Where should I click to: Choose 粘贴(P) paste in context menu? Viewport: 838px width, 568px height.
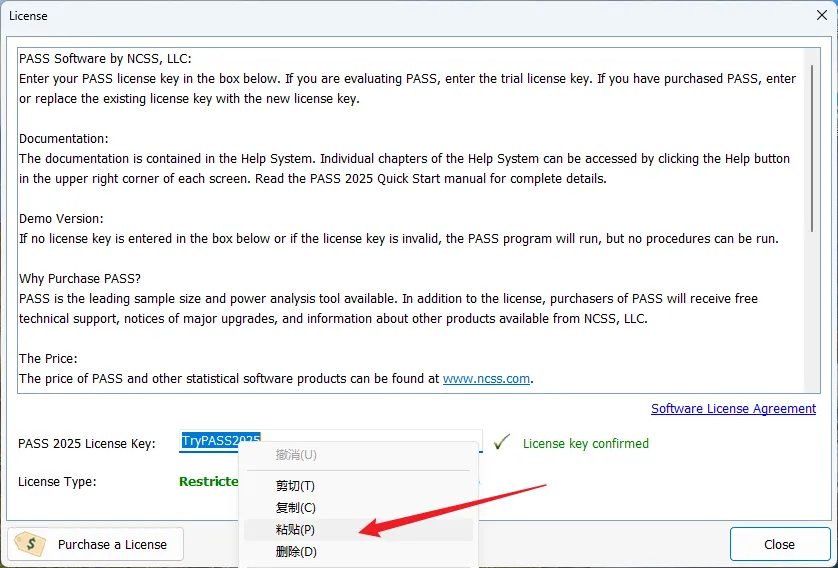[358, 530]
